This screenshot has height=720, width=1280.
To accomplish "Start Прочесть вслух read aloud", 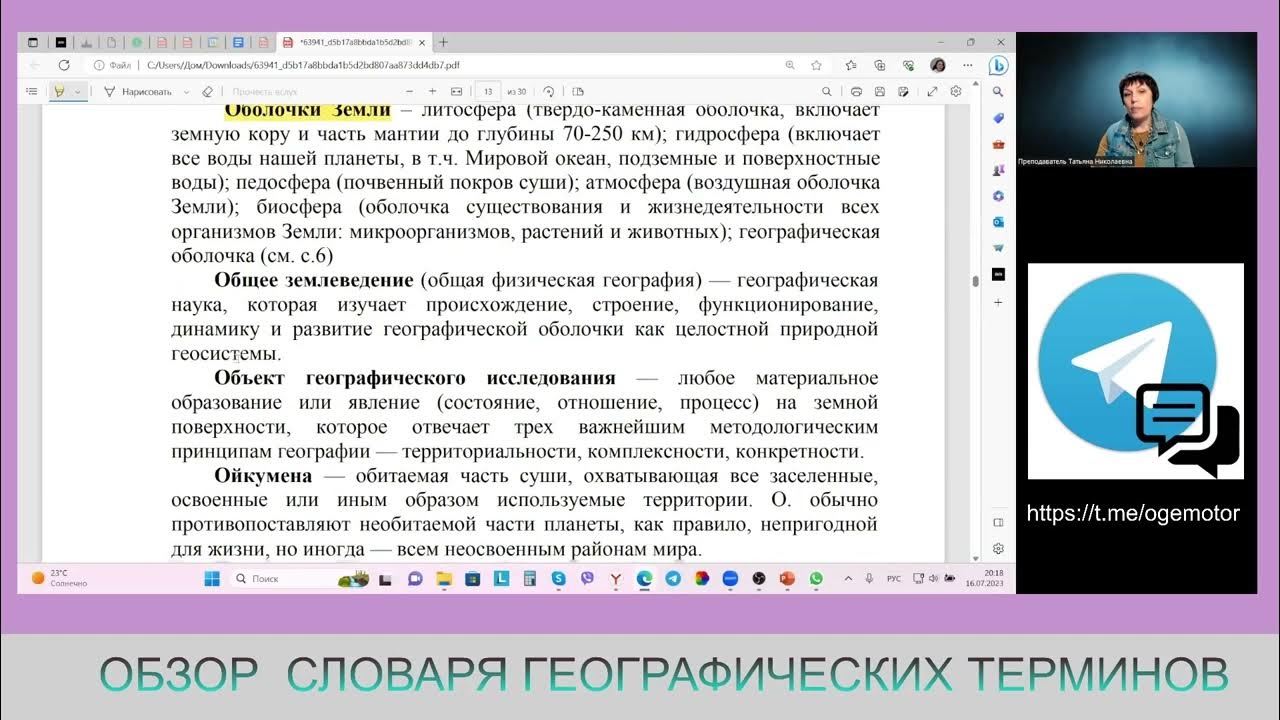I will pyautogui.click(x=265, y=91).
